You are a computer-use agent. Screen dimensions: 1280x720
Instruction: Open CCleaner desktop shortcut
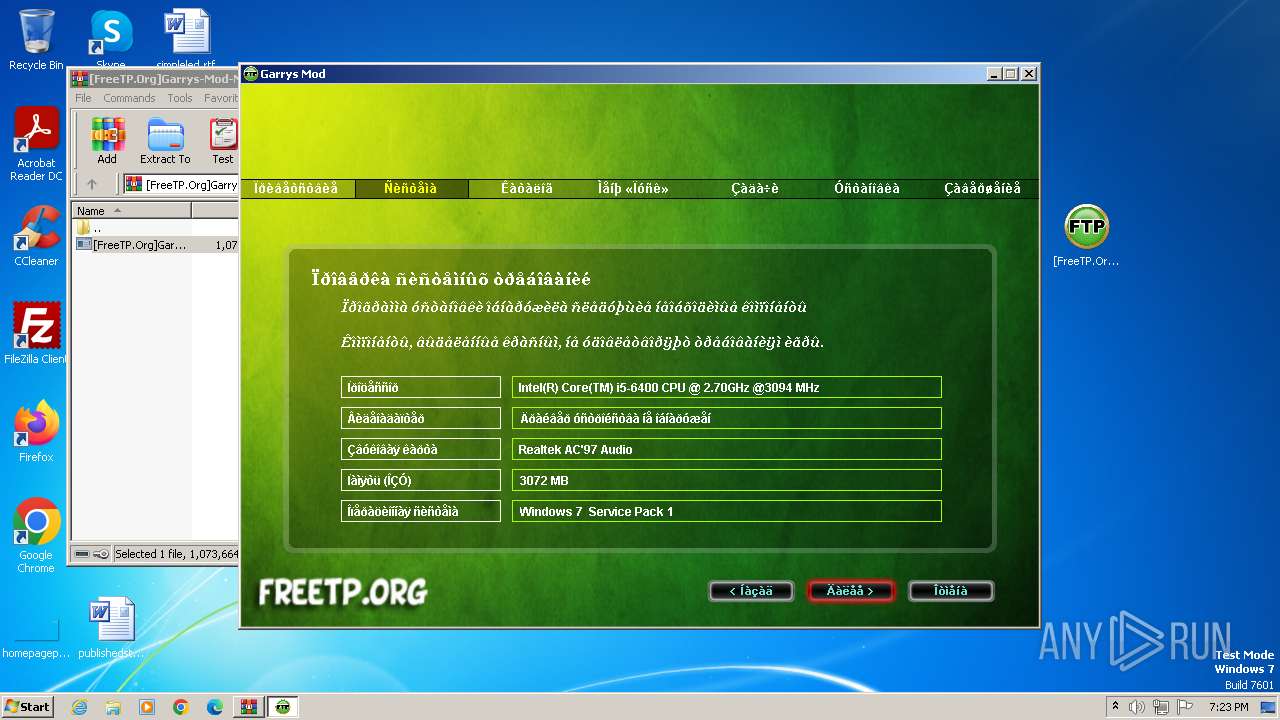[x=36, y=236]
